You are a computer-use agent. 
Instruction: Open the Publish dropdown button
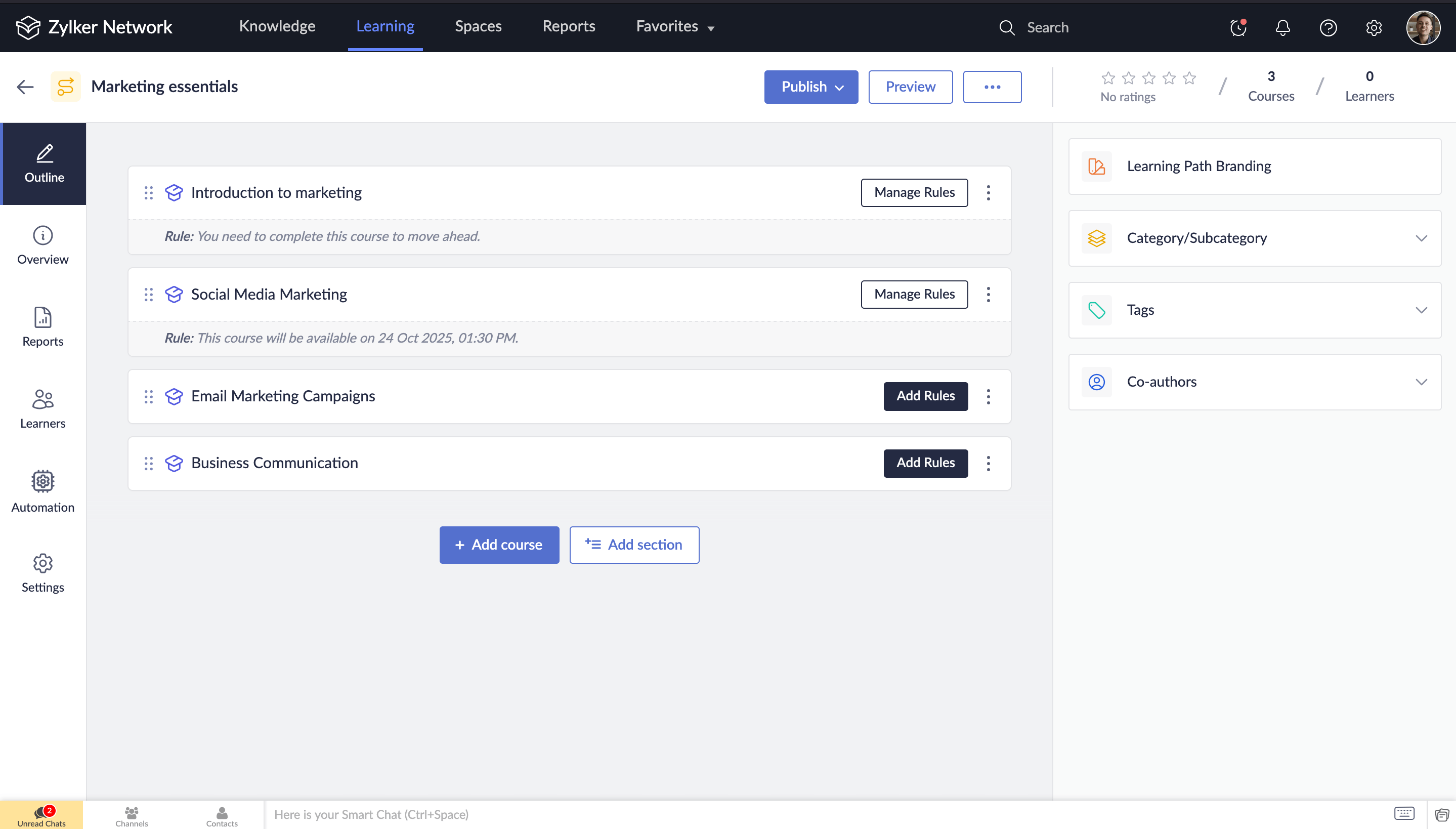811,87
